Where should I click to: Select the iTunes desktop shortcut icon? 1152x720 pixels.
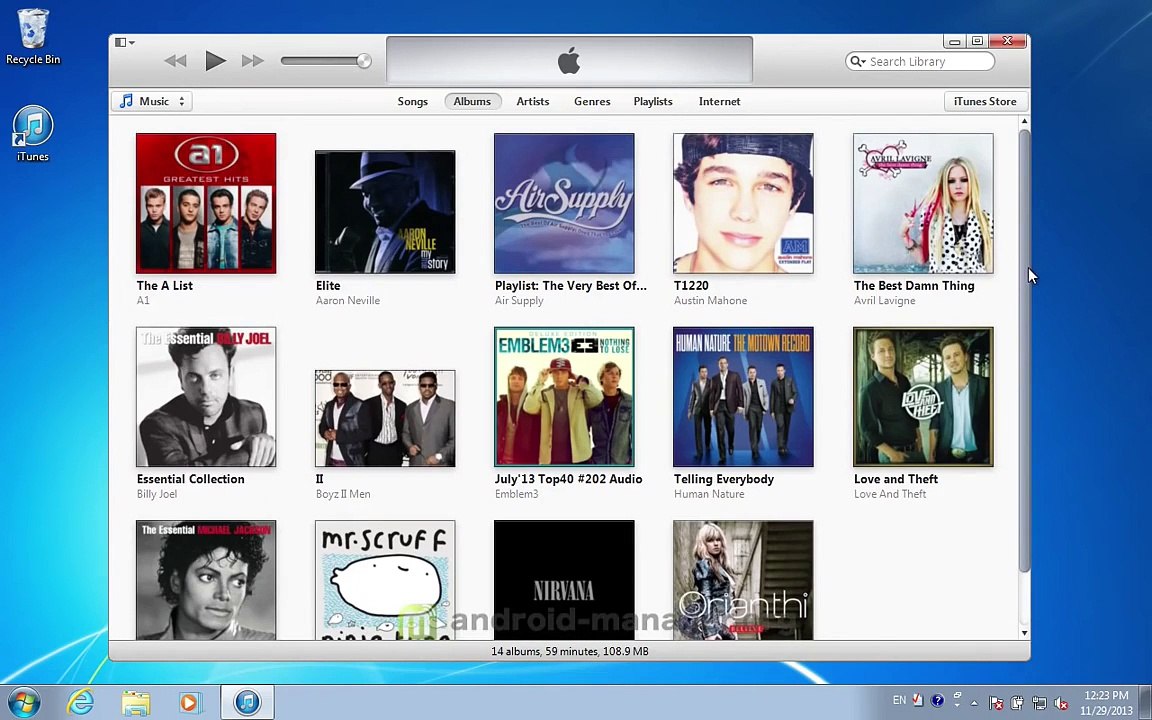(33, 133)
